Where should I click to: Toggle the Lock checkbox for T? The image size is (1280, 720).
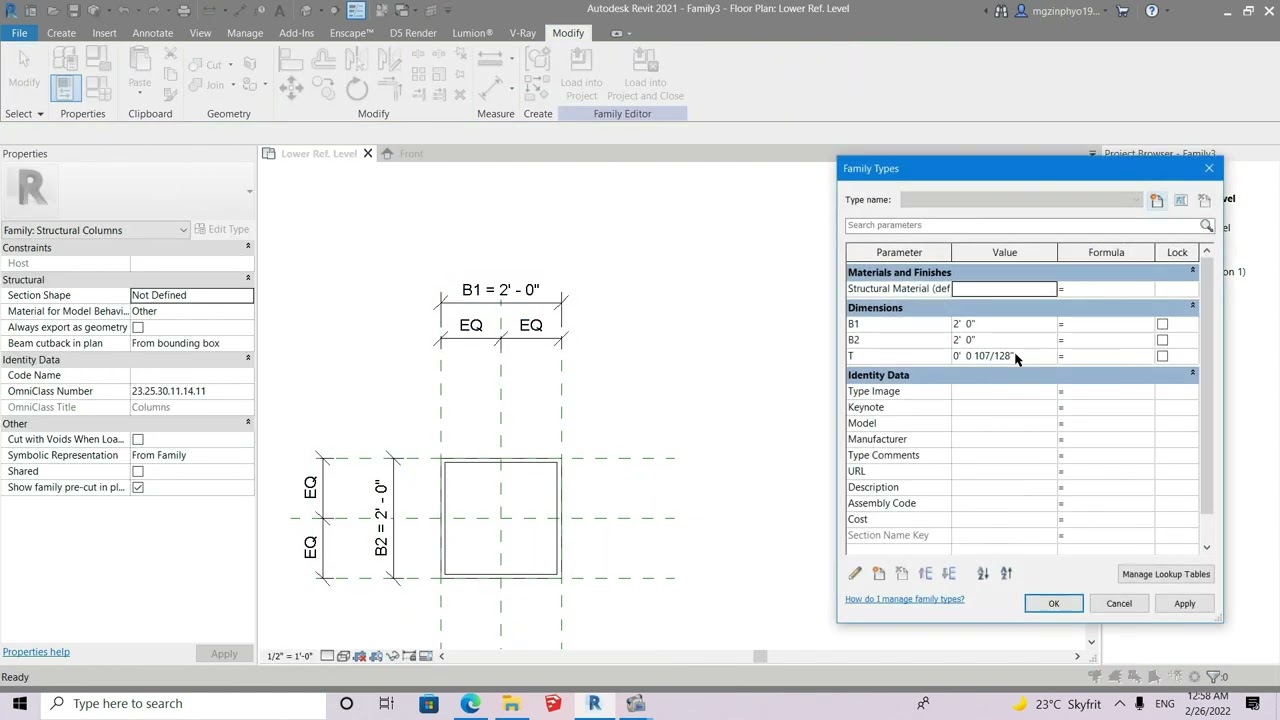[1162, 356]
